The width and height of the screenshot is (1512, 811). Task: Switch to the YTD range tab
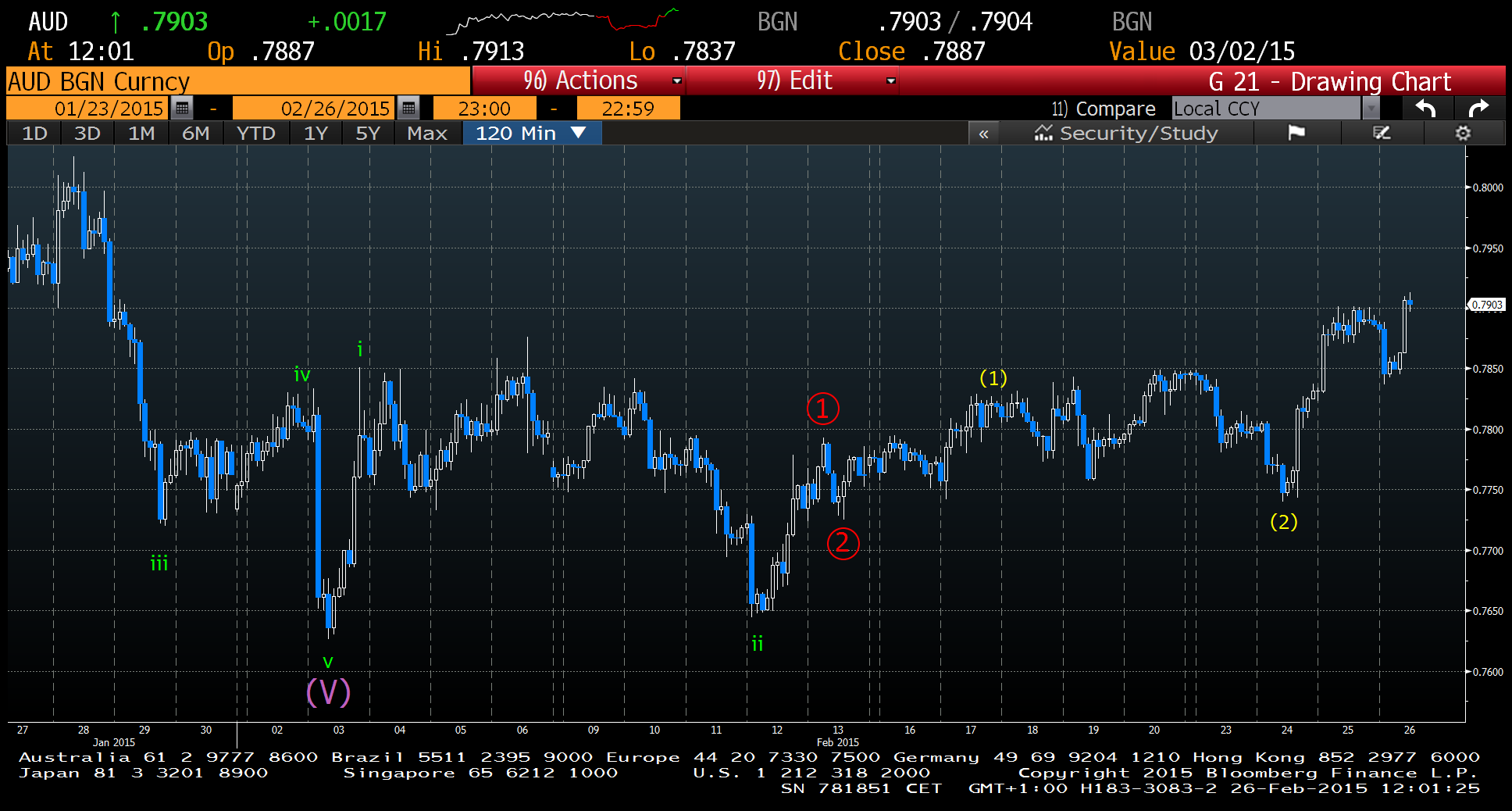click(255, 134)
